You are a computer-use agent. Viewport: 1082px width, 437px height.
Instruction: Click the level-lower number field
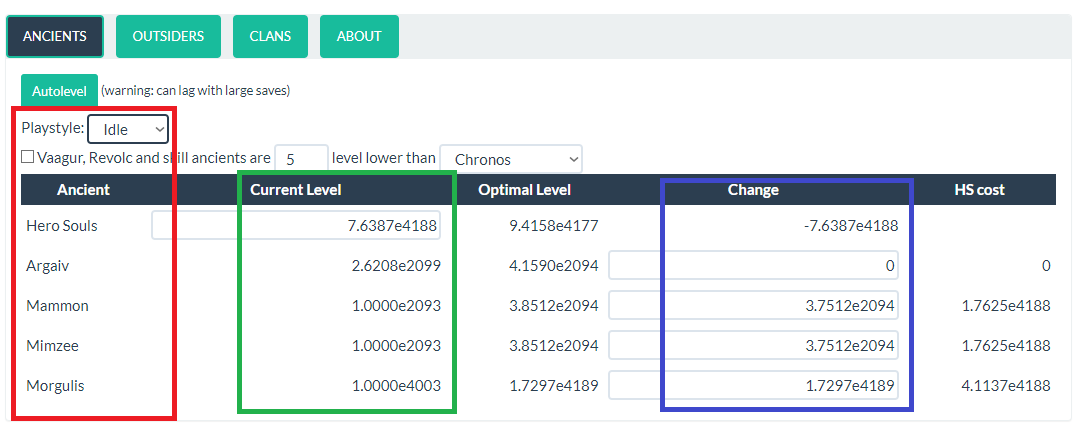click(x=301, y=158)
